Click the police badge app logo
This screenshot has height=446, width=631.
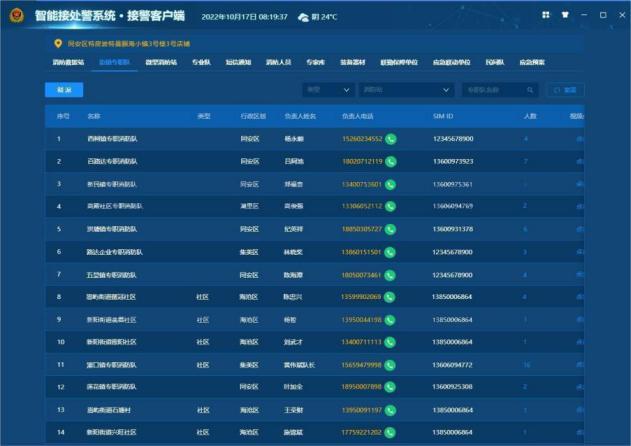pos(16,16)
